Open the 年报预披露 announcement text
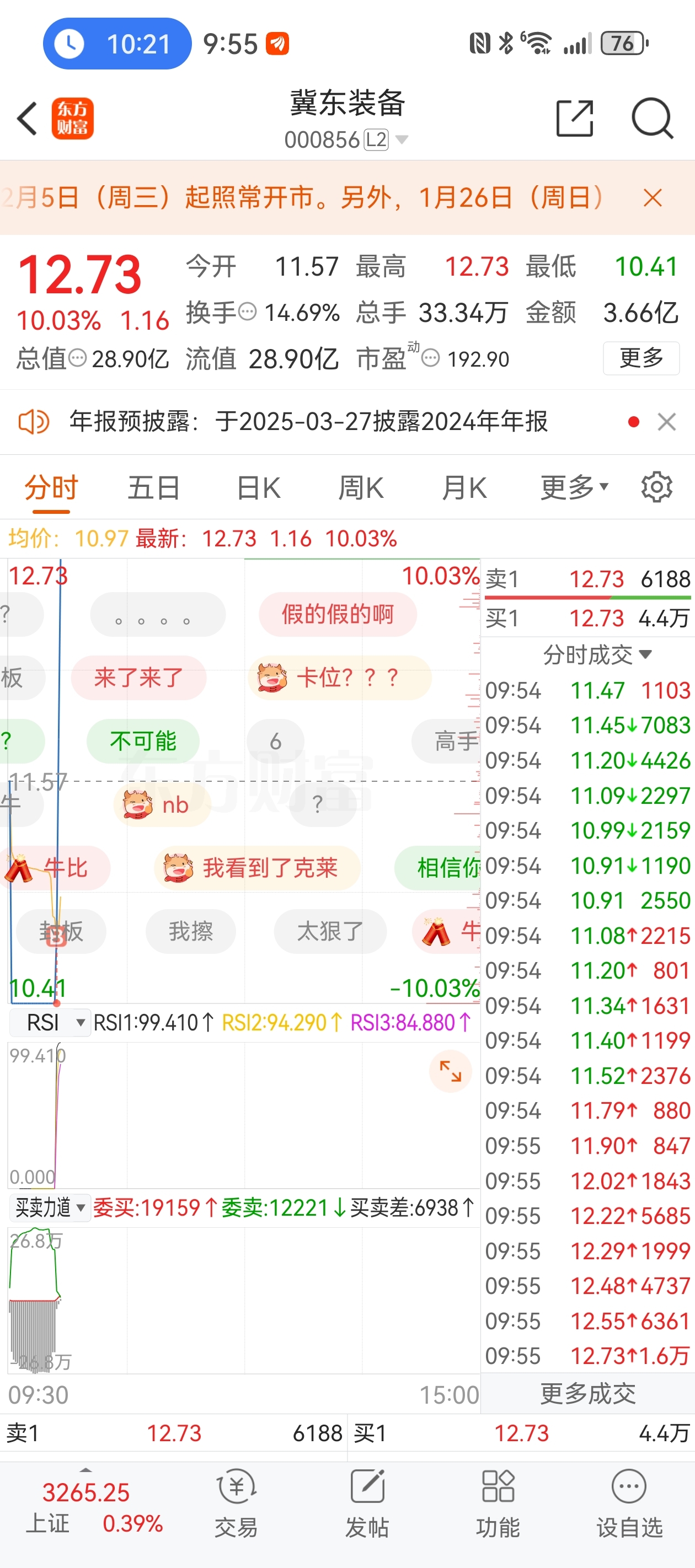The width and height of the screenshot is (695, 1568). (x=308, y=421)
